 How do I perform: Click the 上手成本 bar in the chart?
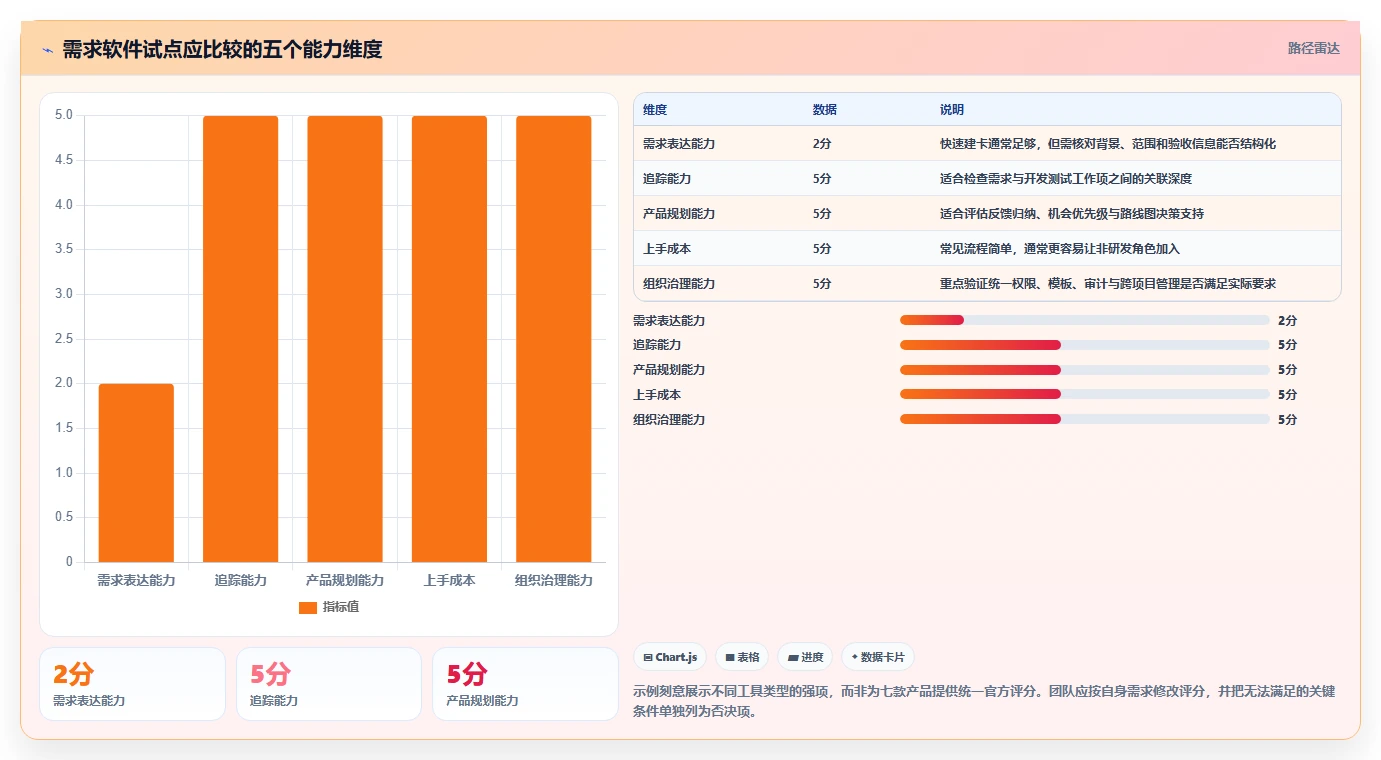click(449, 339)
